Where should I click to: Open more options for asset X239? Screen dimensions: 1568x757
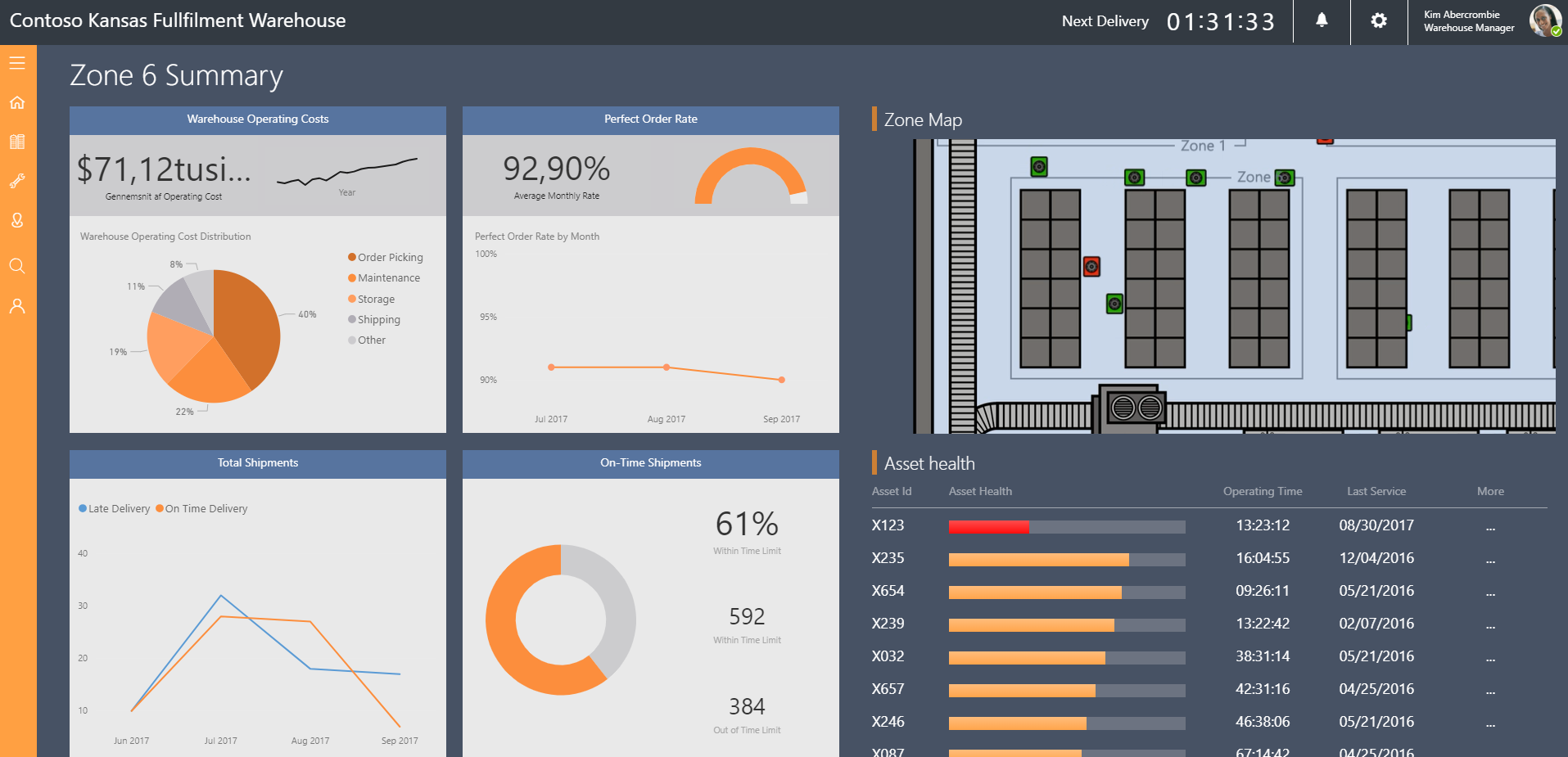(1490, 624)
